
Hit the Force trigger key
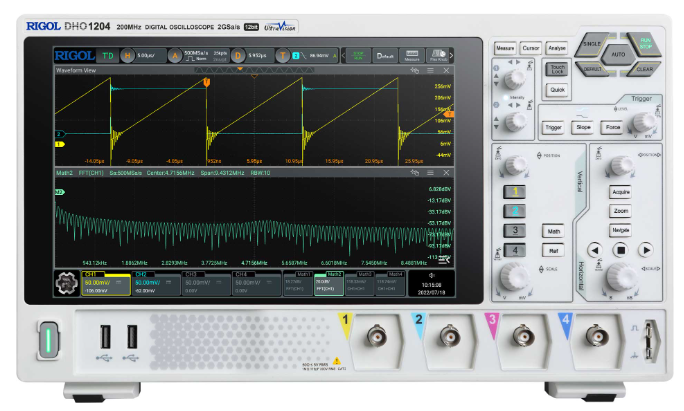pyautogui.click(x=613, y=127)
